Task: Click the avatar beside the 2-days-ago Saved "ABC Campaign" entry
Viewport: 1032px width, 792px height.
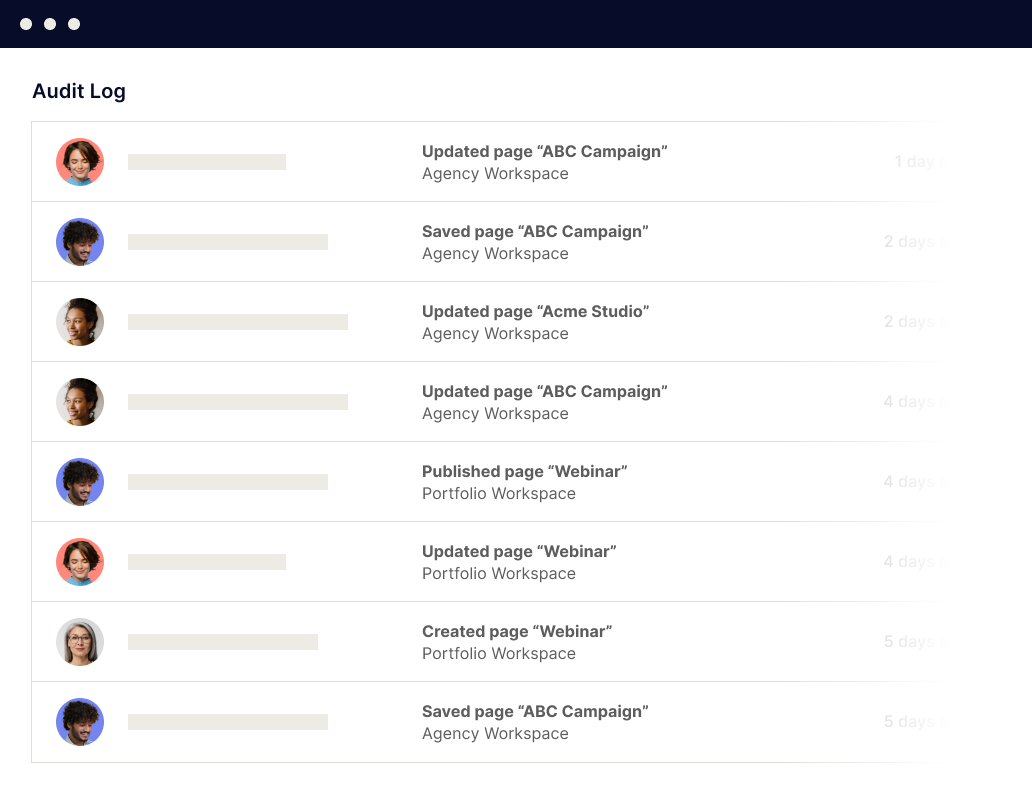Action: tap(80, 242)
